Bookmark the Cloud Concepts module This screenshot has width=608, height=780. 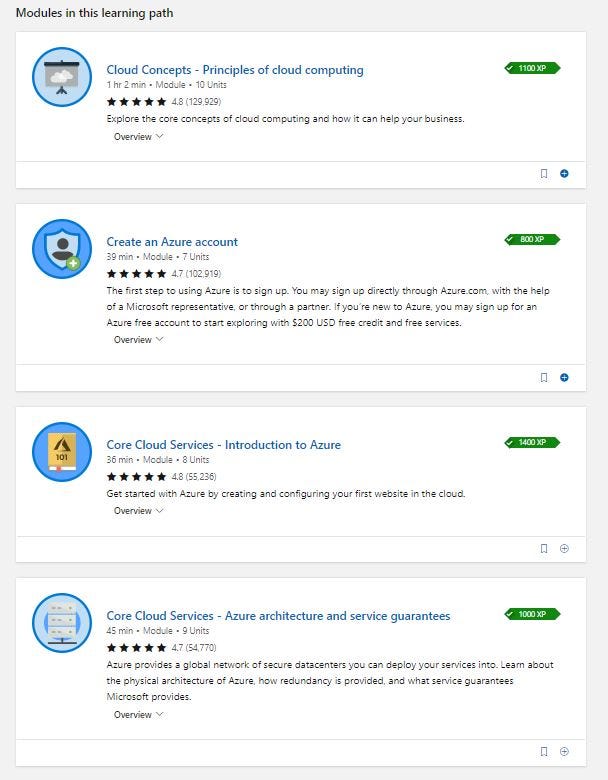click(544, 174)
